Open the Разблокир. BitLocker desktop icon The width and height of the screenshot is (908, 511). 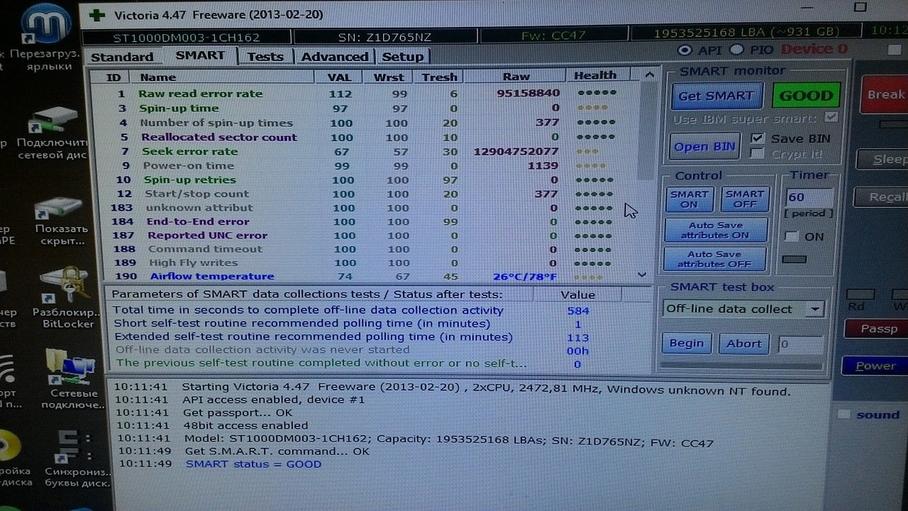coord(67,298)
